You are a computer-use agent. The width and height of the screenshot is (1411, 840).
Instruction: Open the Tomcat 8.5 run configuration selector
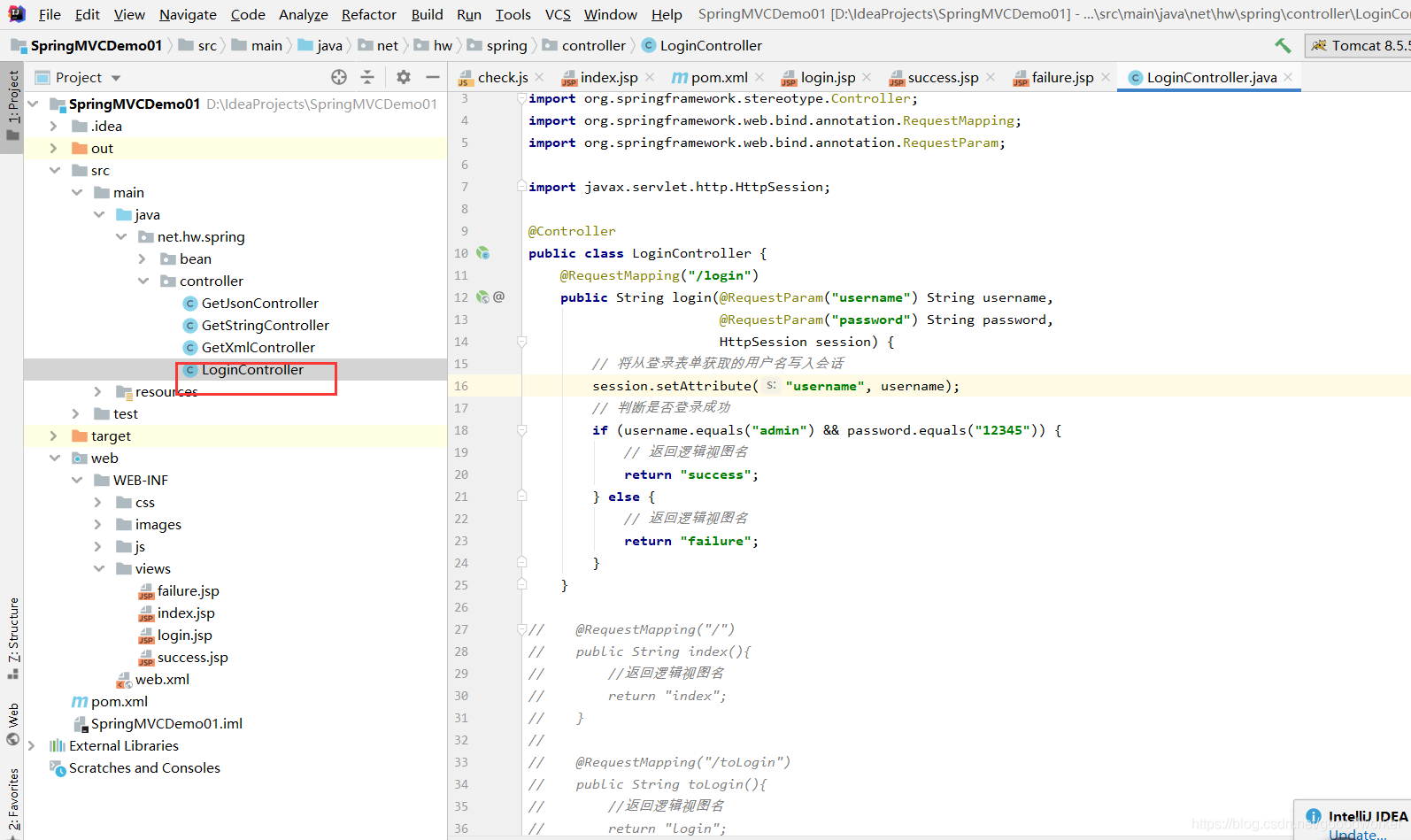point(1359,45)
